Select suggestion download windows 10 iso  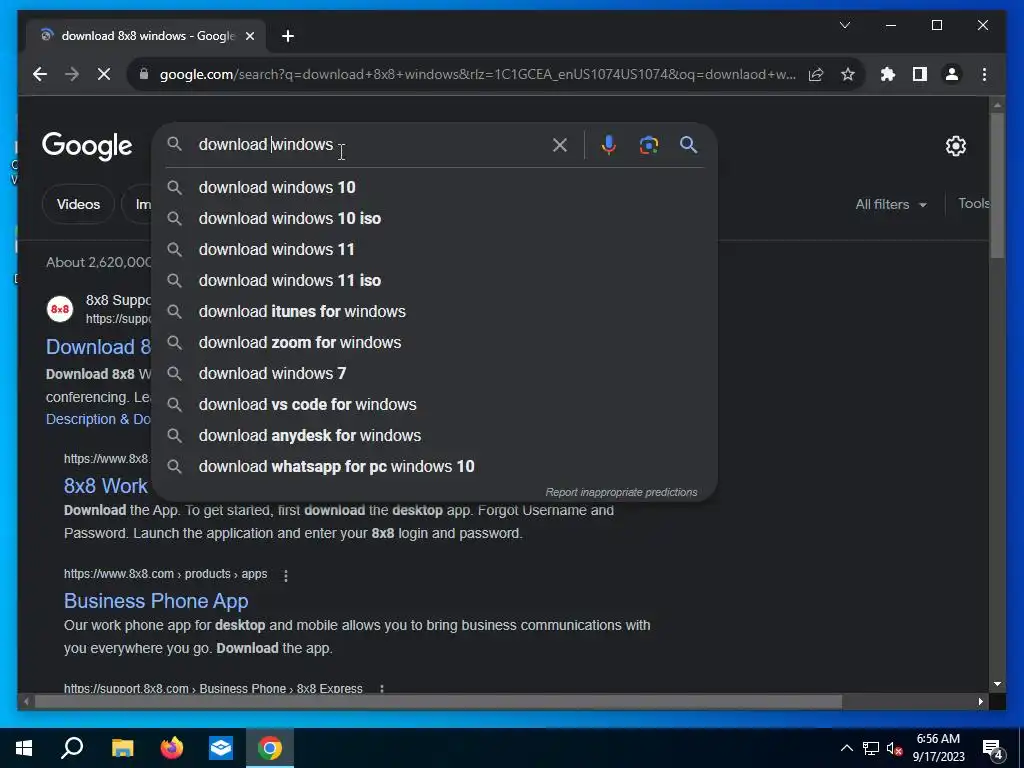[x=434, y=218]
